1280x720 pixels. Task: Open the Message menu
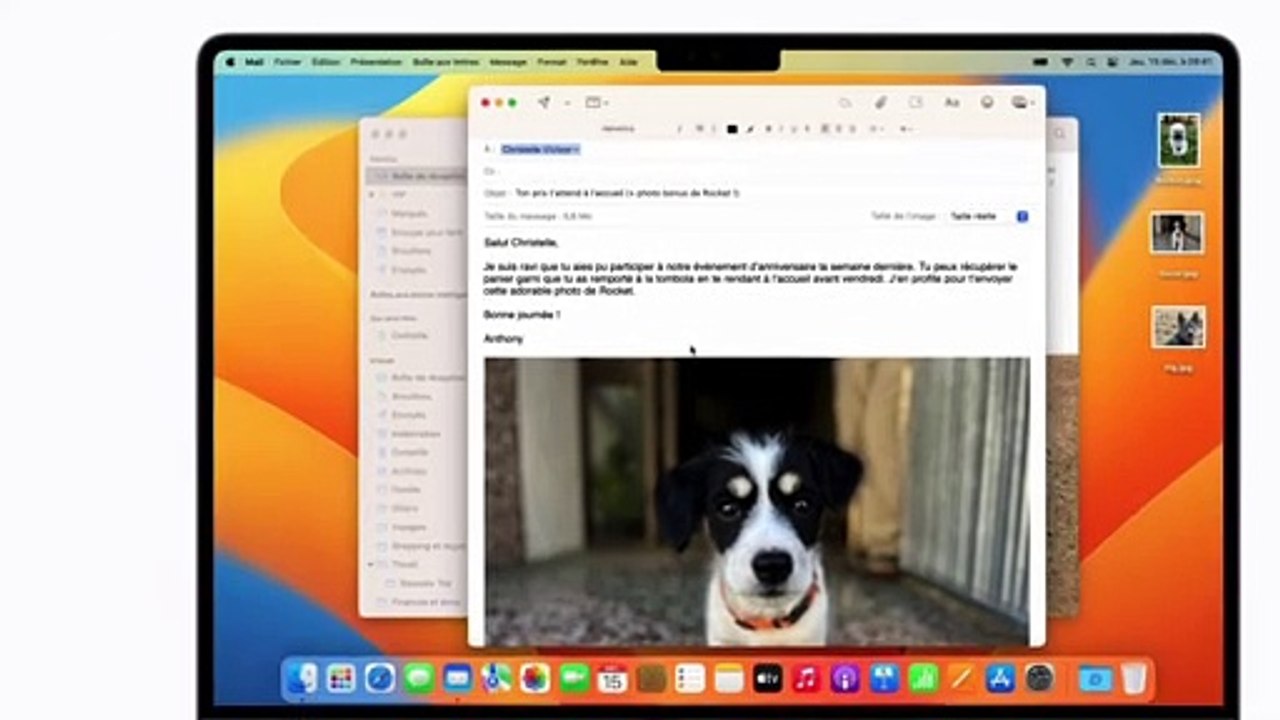(x=508, y=62)
